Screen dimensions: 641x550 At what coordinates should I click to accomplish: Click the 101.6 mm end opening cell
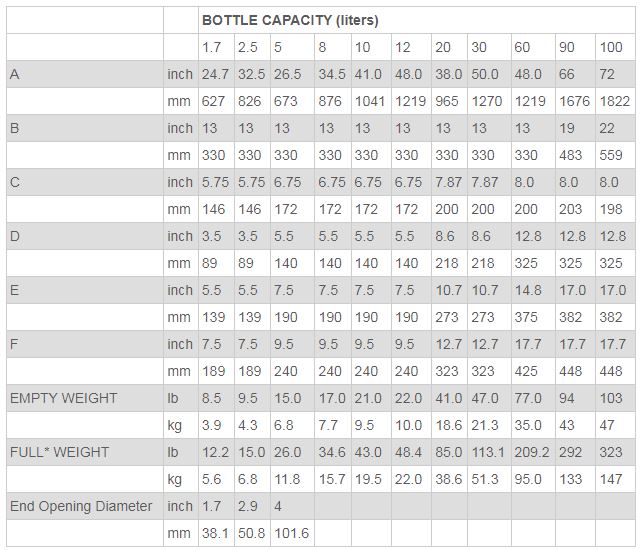[x=292, y=533]
